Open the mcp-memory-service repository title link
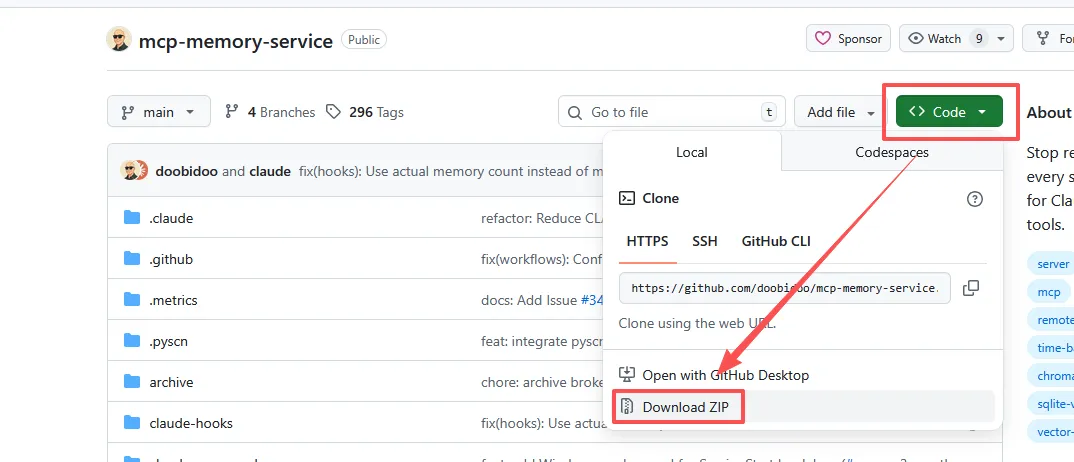This screenshot has height=462, width=1074. click(236, 41)
